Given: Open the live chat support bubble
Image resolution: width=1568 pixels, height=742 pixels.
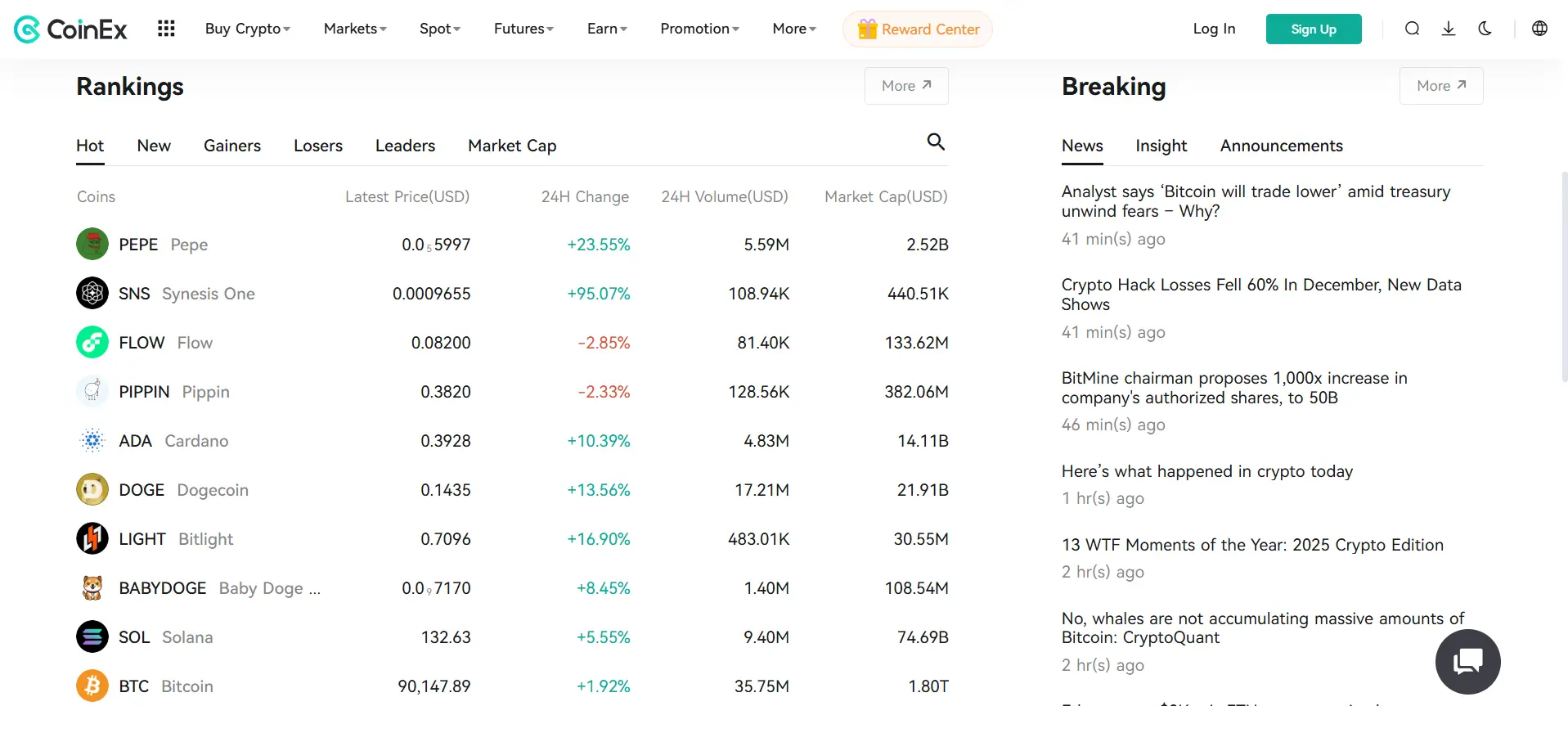Looking at the screenshot, I should pyautogui.click(x=1467, y=661).
